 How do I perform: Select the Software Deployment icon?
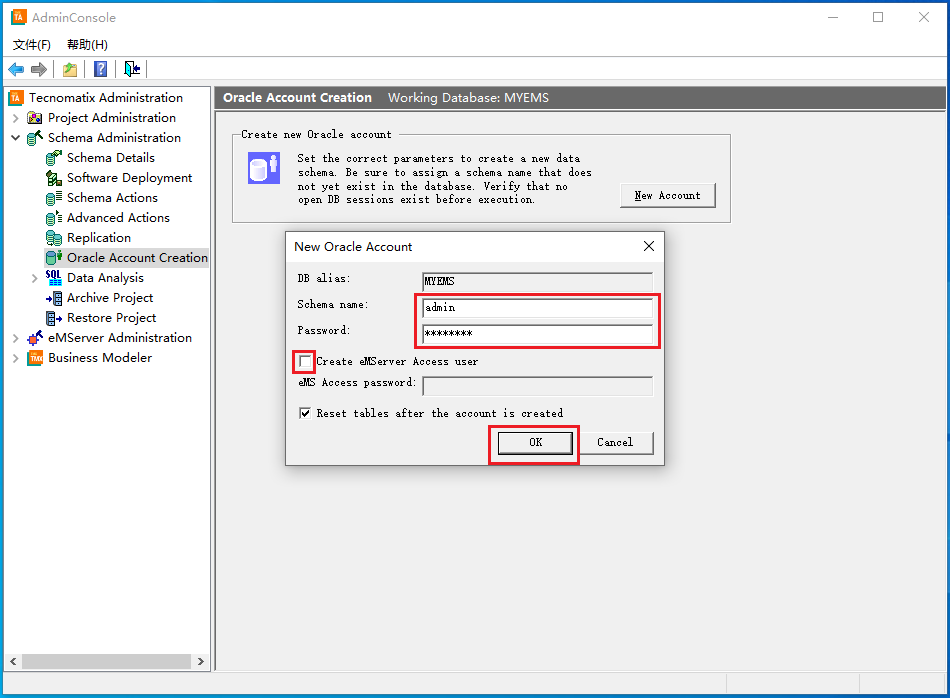[54, 178]
